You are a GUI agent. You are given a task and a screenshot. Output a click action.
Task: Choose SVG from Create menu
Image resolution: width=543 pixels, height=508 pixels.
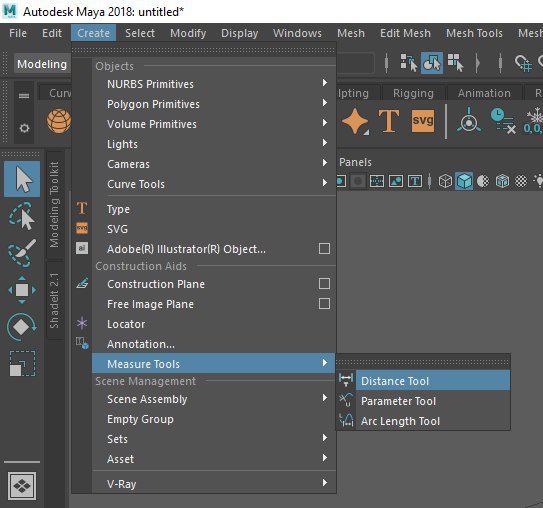pyautogui.click(x=213, y=229)
